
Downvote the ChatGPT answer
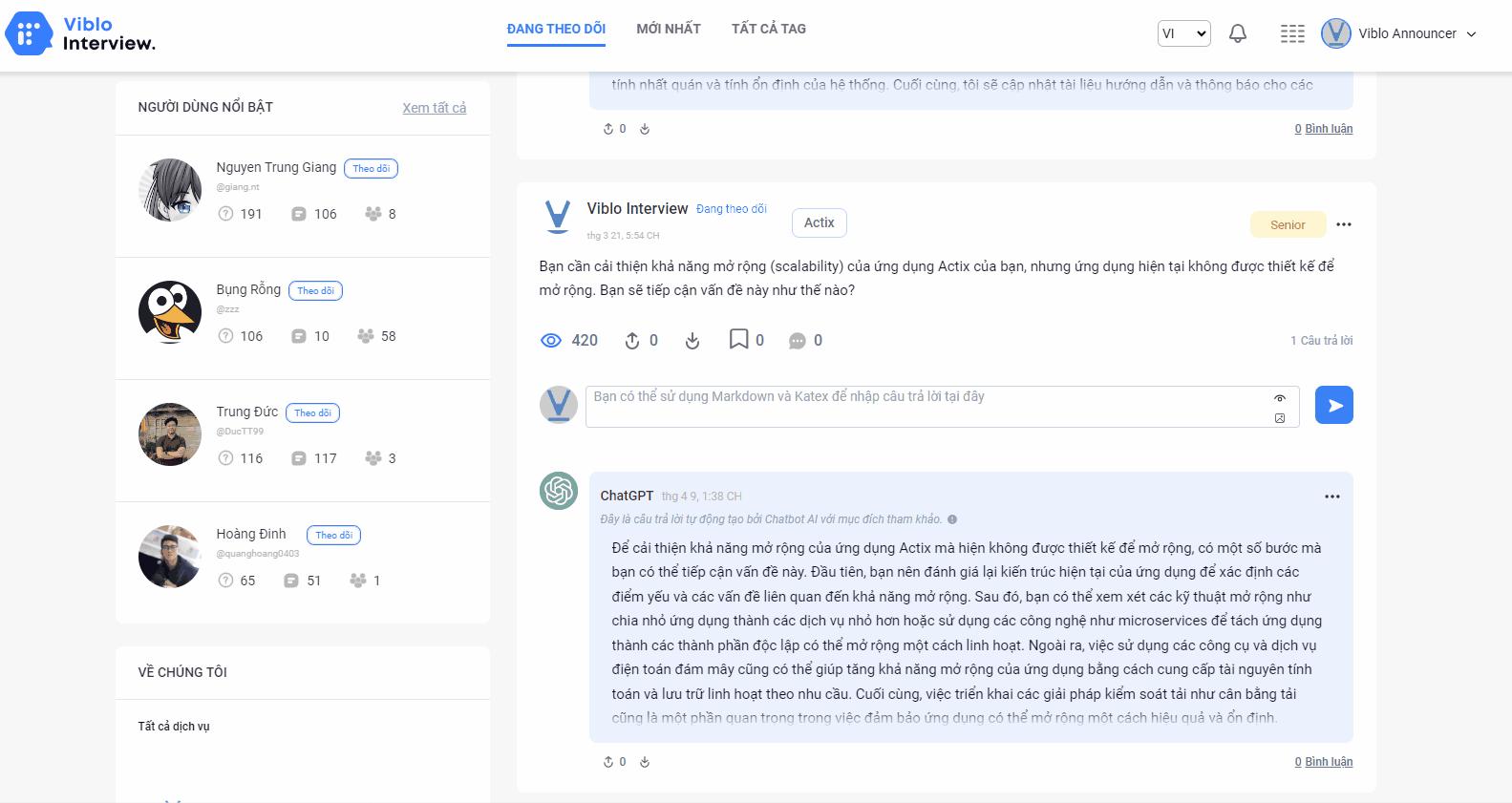click(x=645, y=762)
